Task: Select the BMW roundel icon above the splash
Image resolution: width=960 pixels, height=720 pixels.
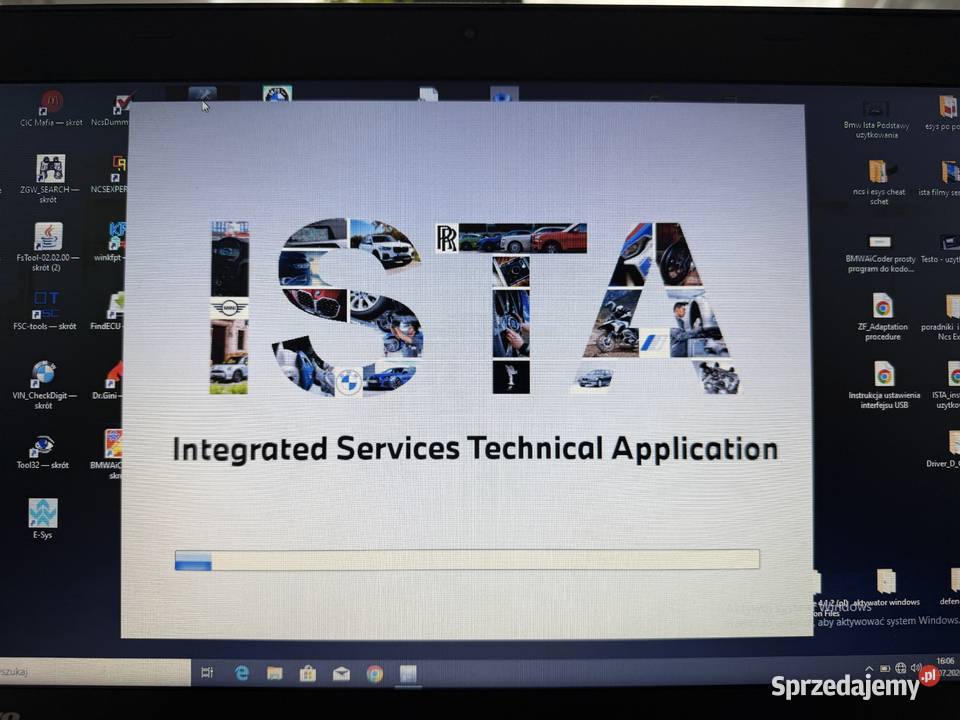Action: tap(277, 94)
